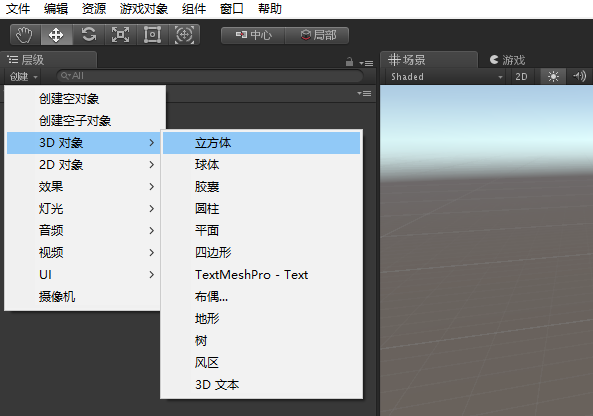Image resolution: width=593 pixels, height=416 pixels.
Task: Select the Rect Transform tool
Action: (152, 35)
